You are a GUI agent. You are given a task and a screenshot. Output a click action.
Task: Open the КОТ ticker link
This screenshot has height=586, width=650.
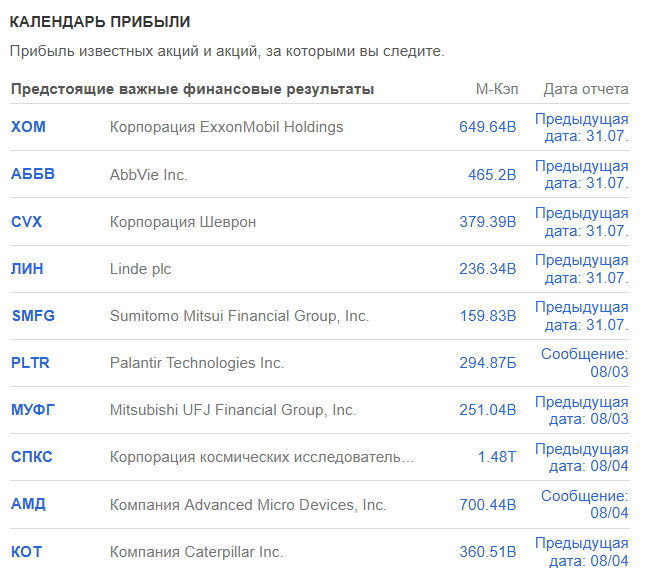point(27,552)
